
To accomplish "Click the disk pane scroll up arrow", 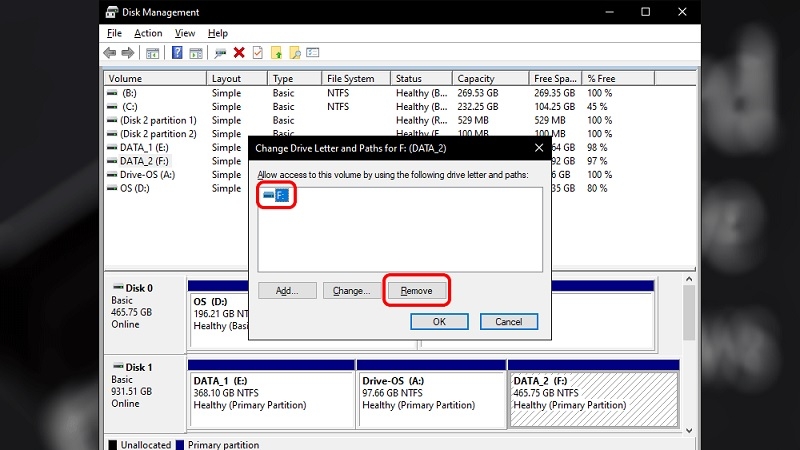I will click(689, 279).
